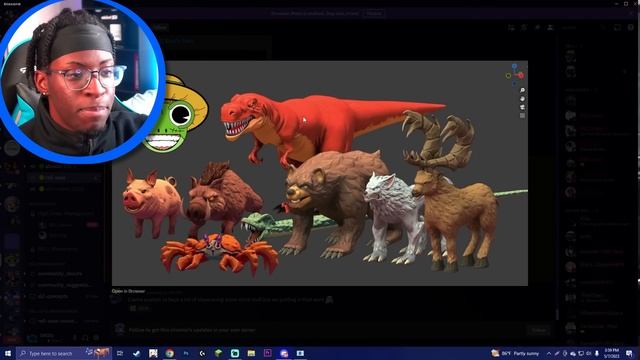Click the Follow button beside channel notice

tap(538, 330)
